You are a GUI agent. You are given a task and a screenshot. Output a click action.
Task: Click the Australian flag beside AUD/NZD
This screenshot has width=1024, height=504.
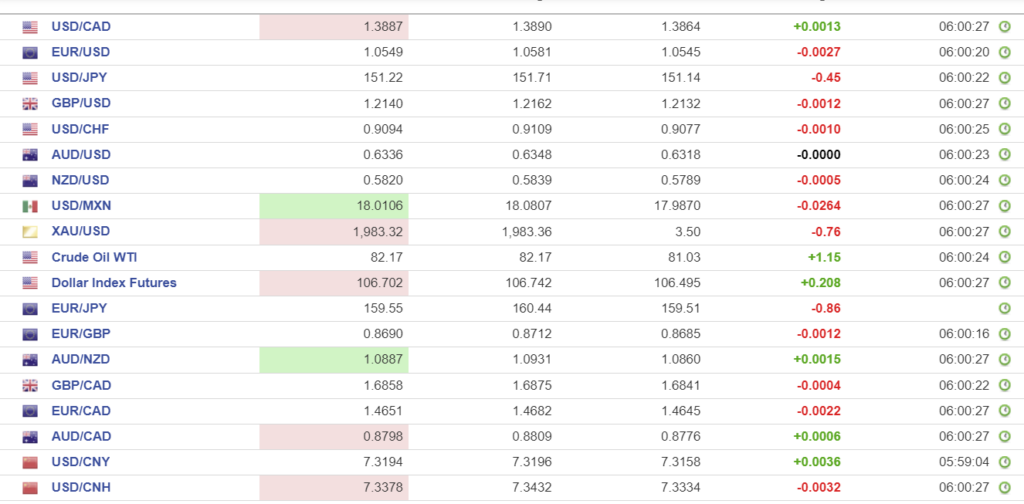point(30,359)
